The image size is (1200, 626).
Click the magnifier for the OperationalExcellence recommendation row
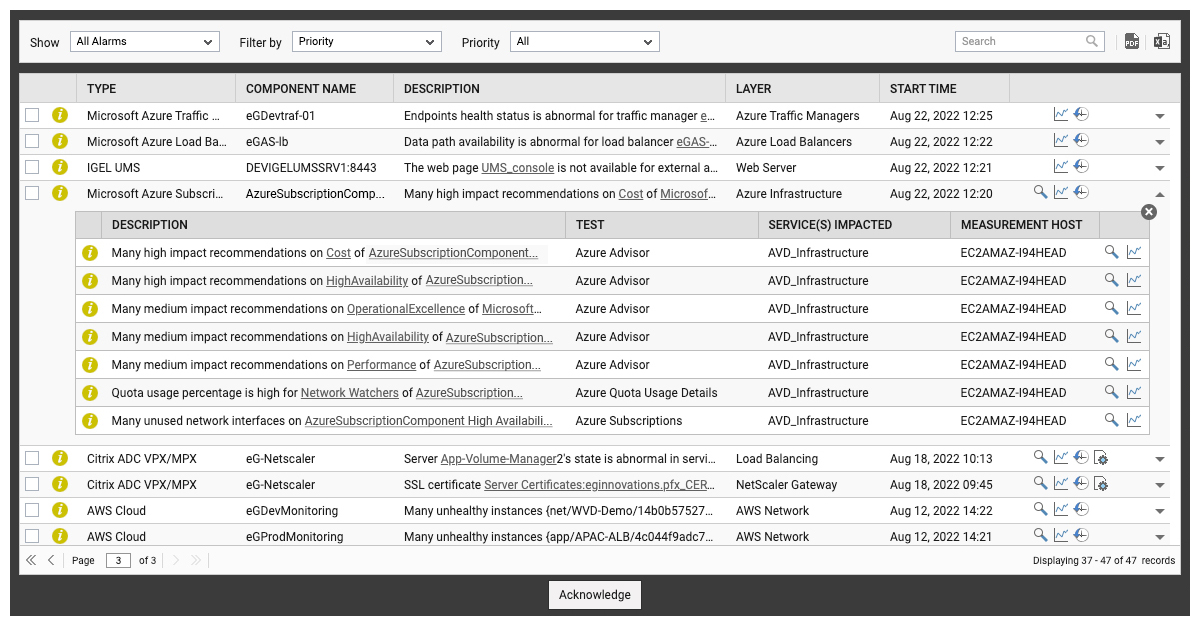[1112, 308]
